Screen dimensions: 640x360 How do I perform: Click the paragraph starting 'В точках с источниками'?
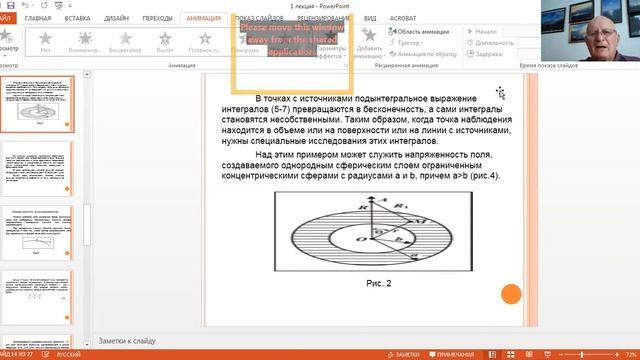point(367,120)
